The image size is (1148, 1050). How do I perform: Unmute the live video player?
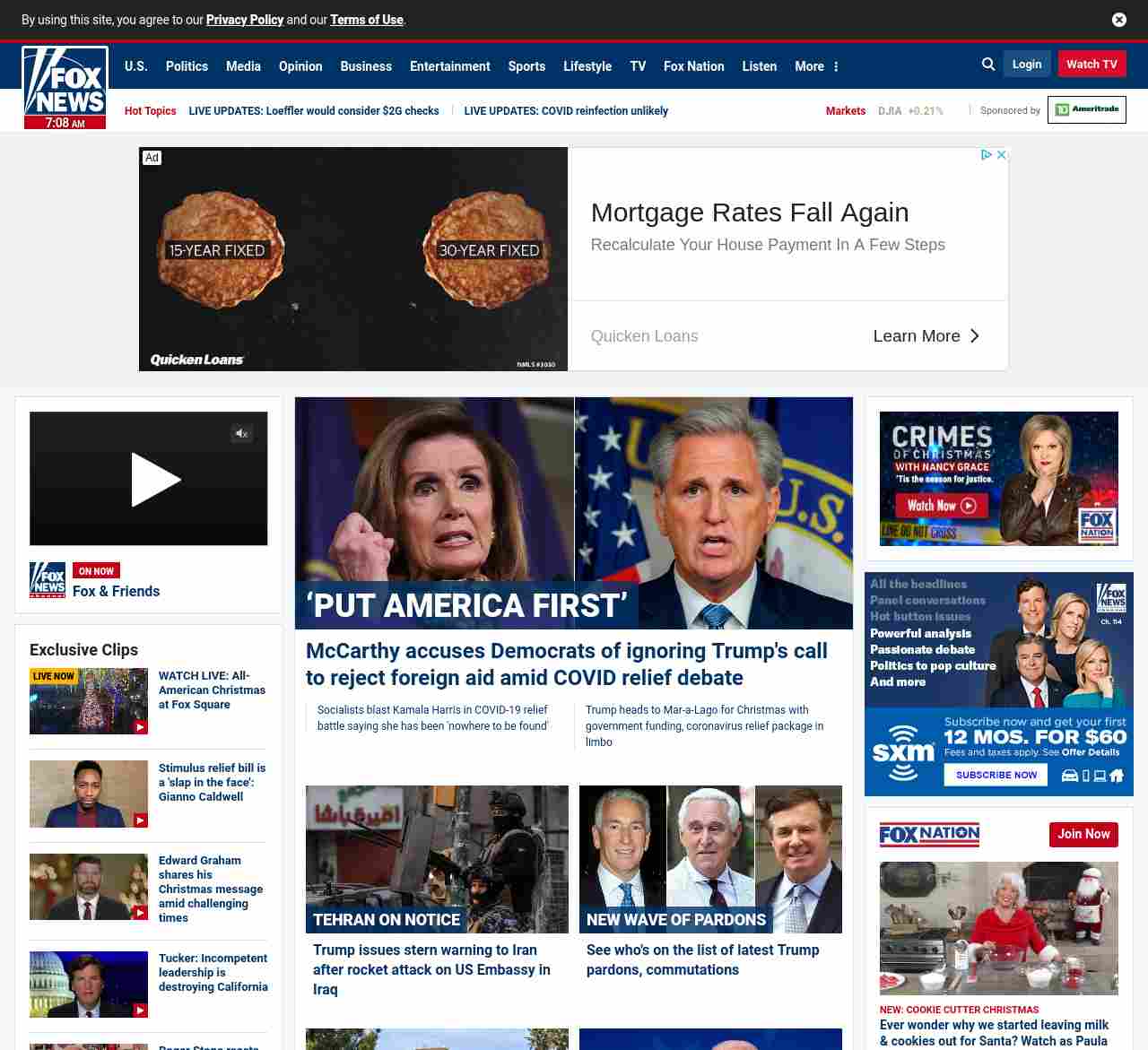[241, 434]
